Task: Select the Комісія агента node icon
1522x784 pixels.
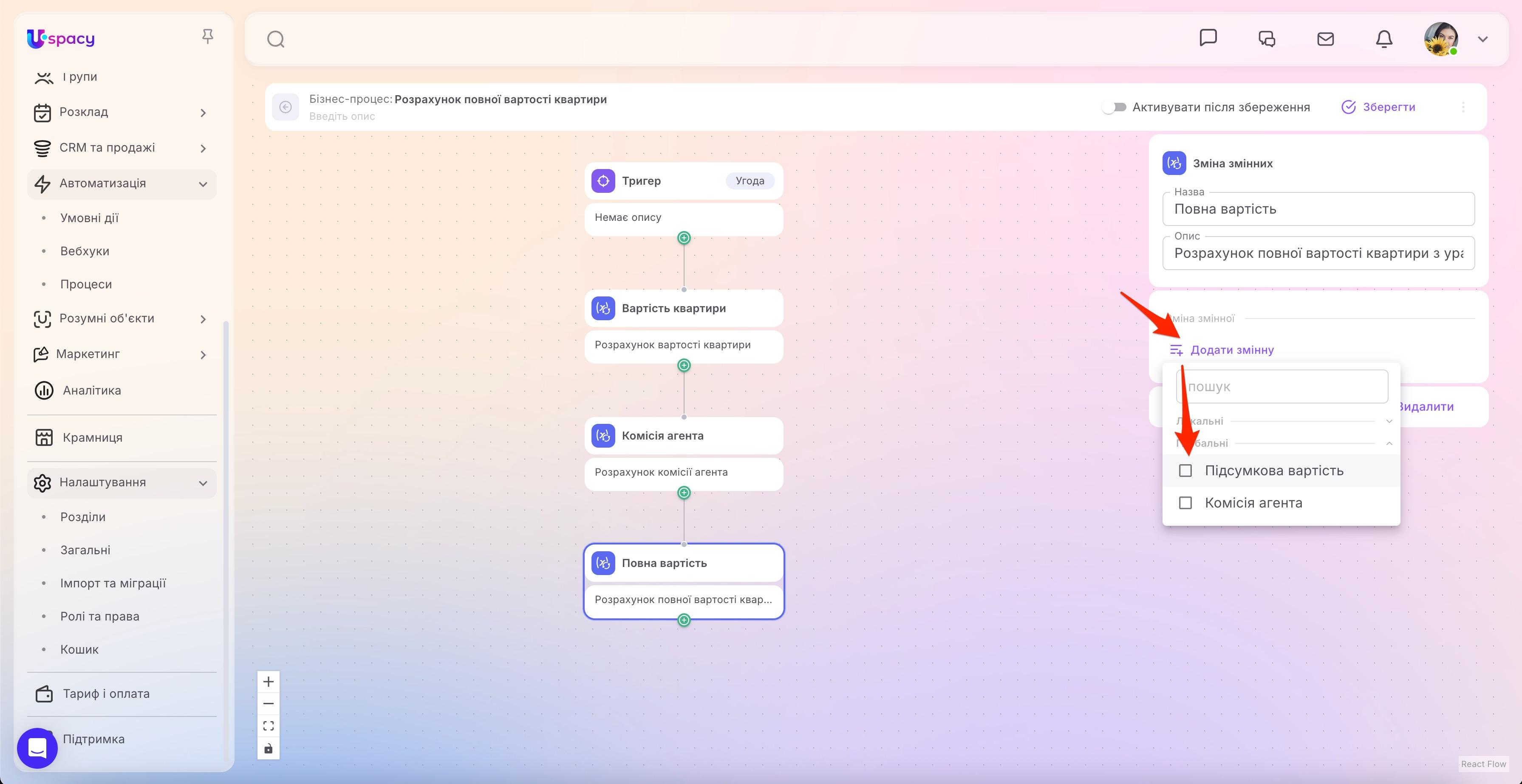Action: pos(603,436)
